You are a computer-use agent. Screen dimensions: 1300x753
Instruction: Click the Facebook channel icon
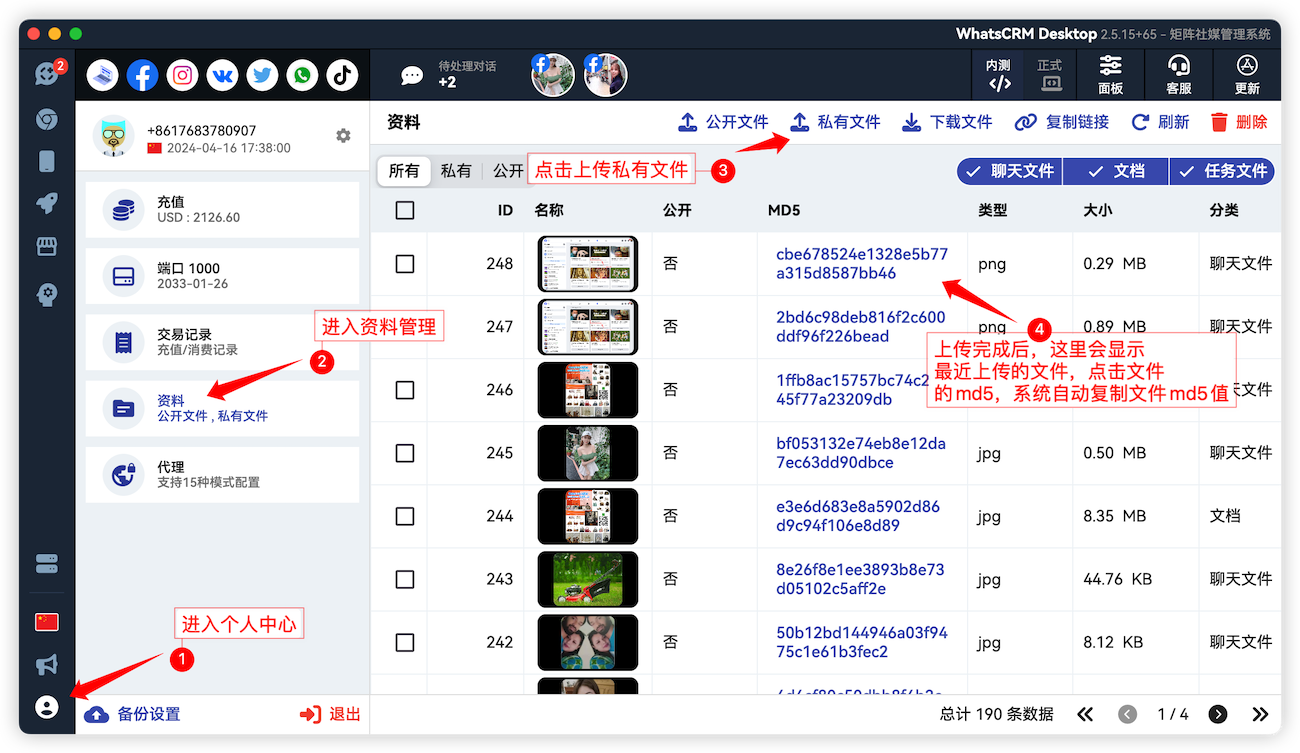(142, 75)
